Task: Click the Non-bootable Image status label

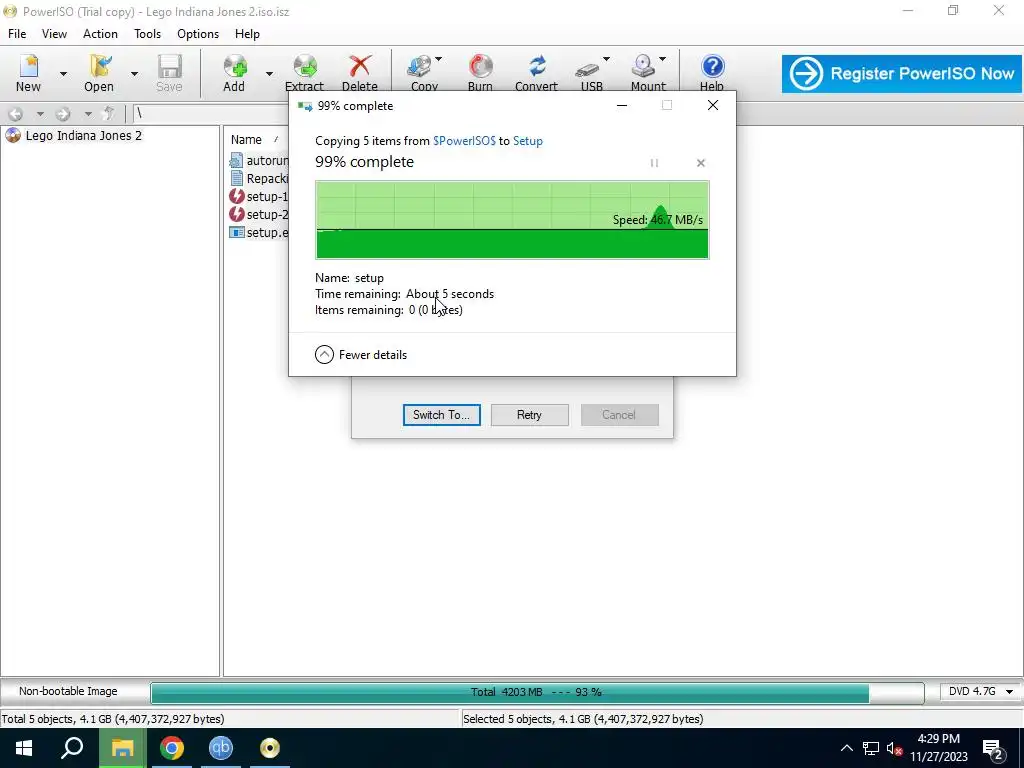Action: click(x=68, y=692)
